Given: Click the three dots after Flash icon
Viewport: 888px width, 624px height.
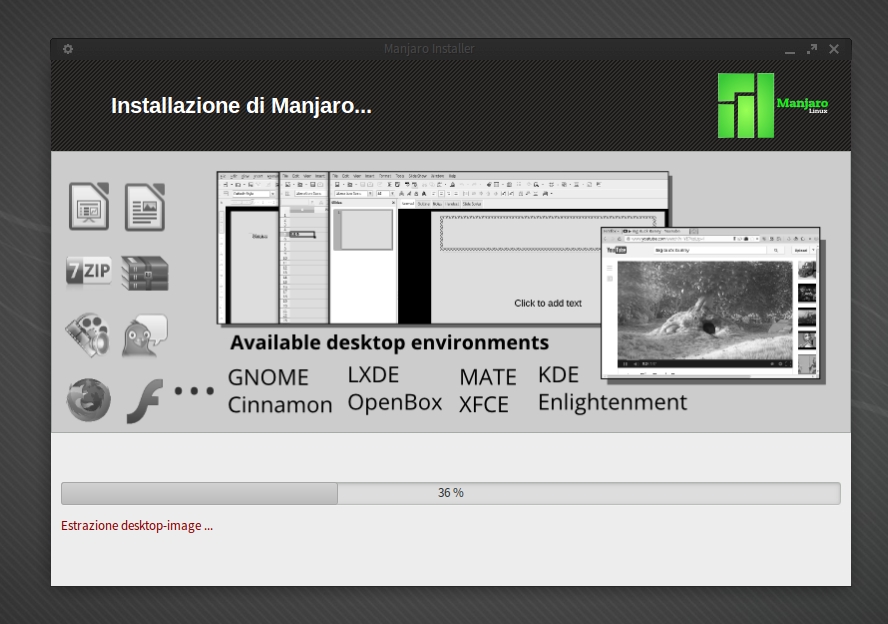Looking at the screenshot, I should click(194, 391).
